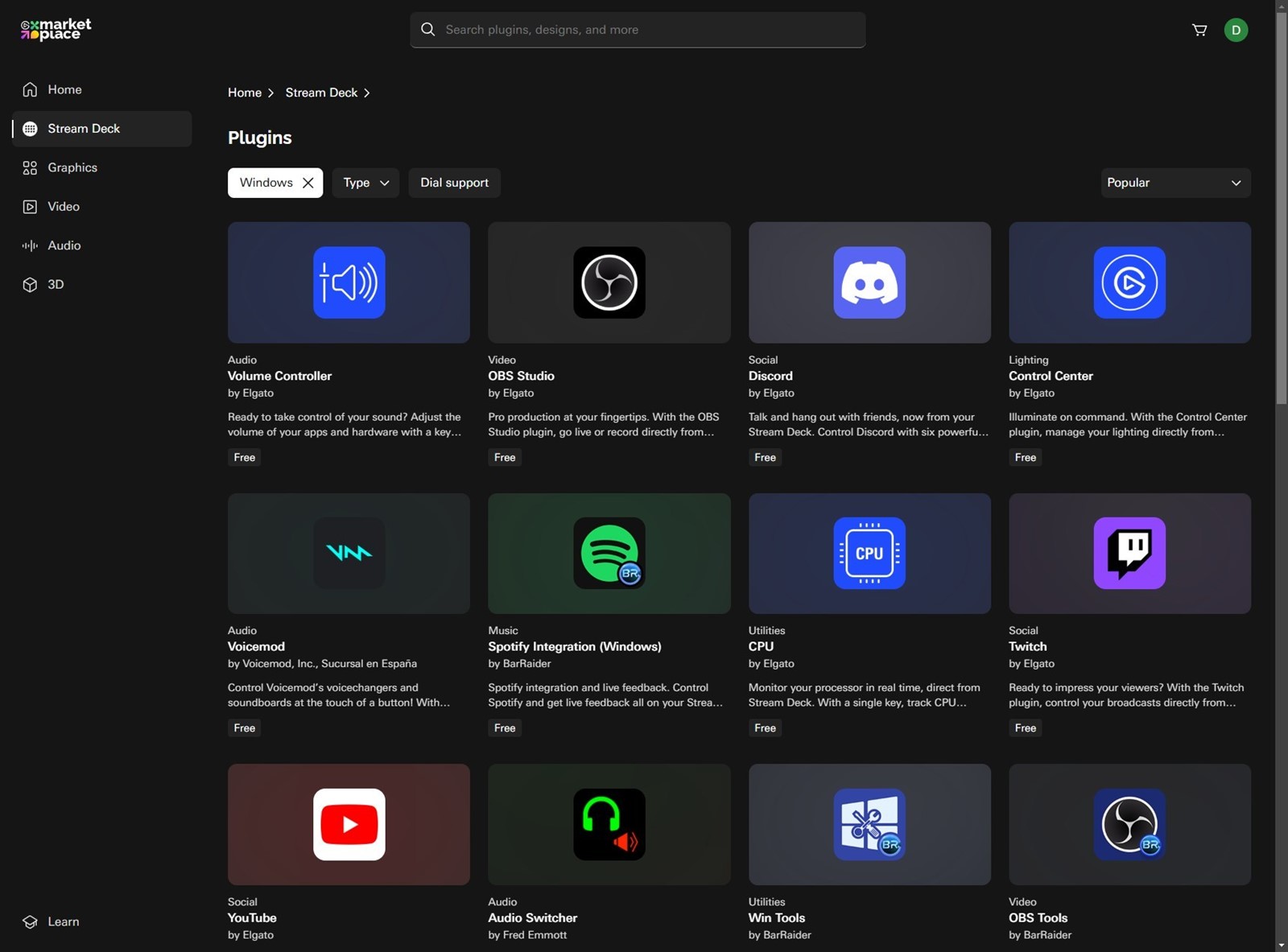Viewport: 1288px width, 952px height.
Task: Open Learn in the sidebar
Action: tap(102, 922)
